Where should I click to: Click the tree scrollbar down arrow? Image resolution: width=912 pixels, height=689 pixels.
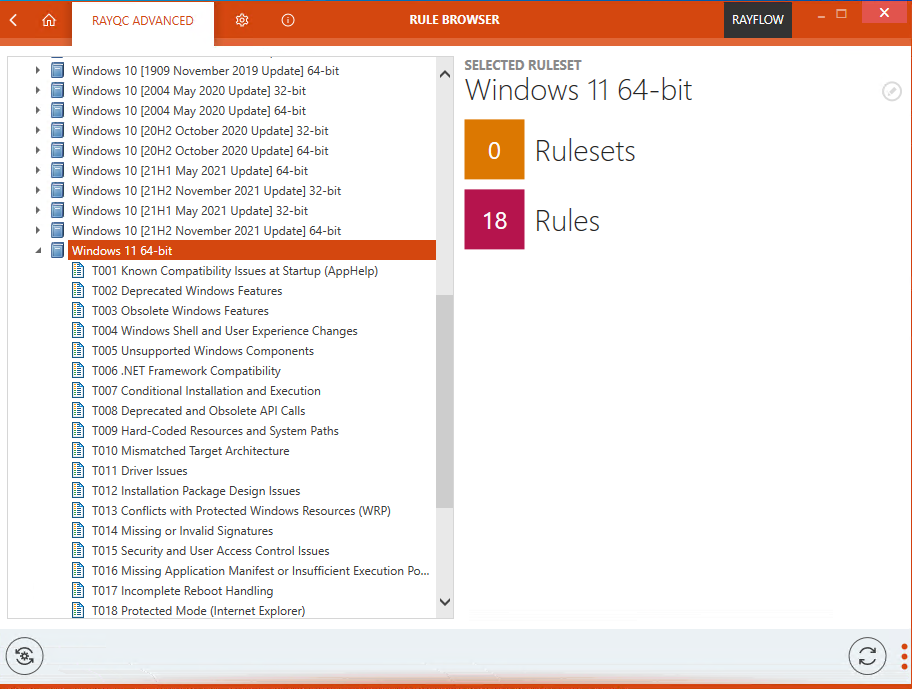[445, 602]
